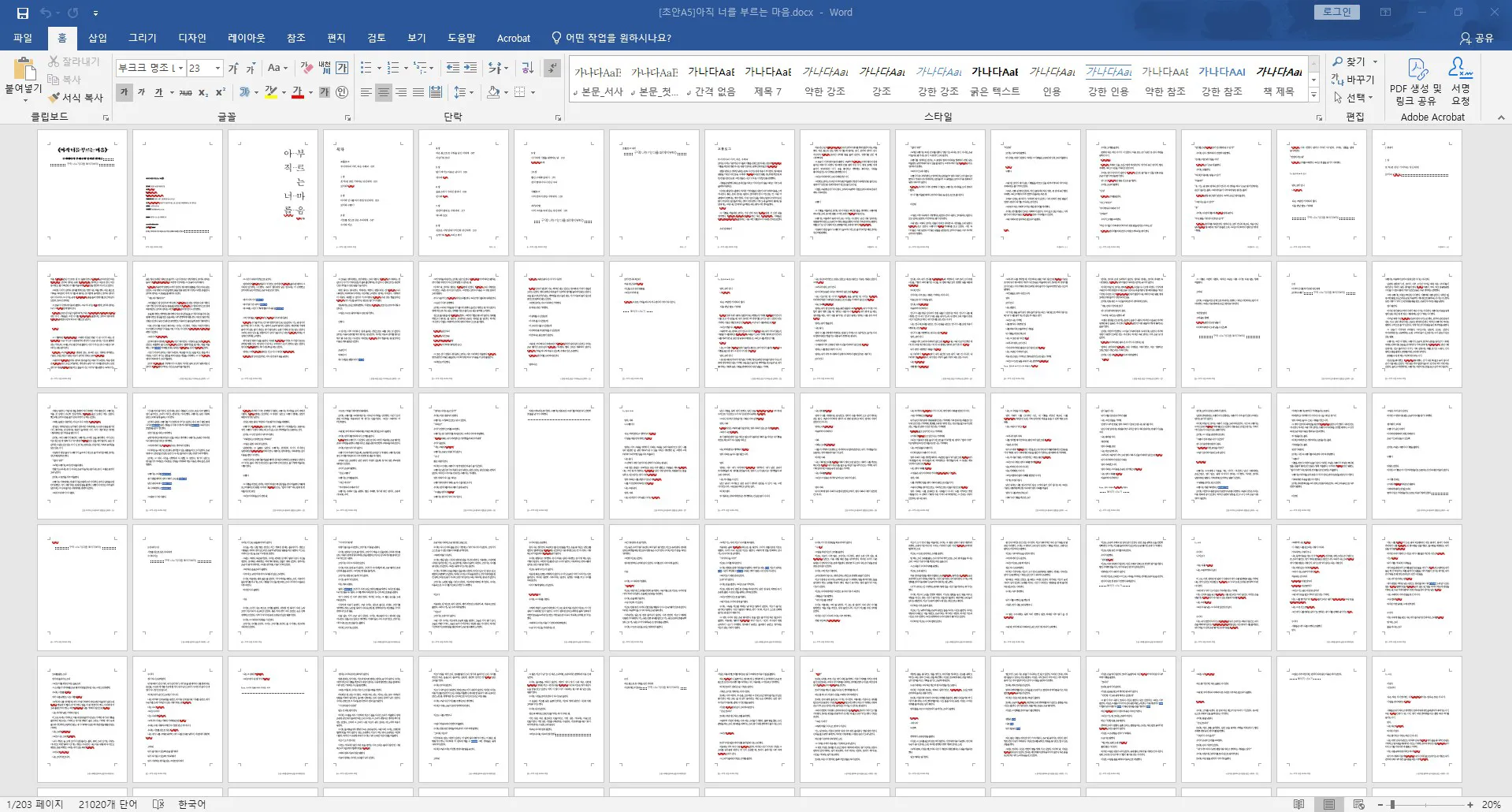Create PDF and share link via Acrobat

[x=1415, y=82]
